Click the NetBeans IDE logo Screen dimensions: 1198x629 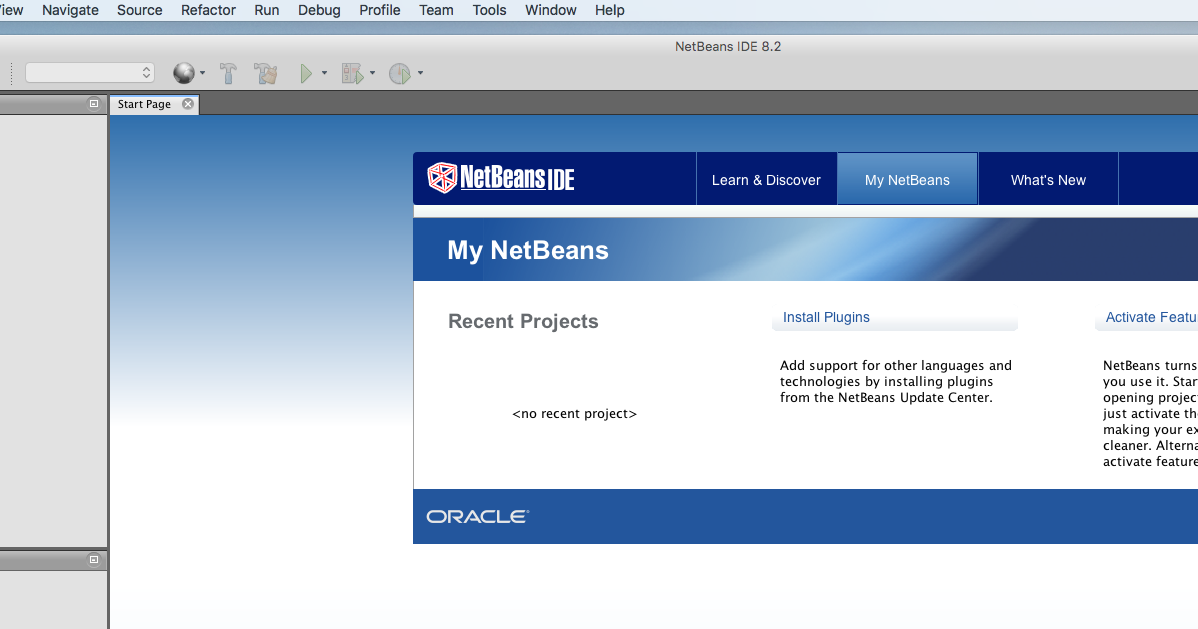(x=500, y=178)
